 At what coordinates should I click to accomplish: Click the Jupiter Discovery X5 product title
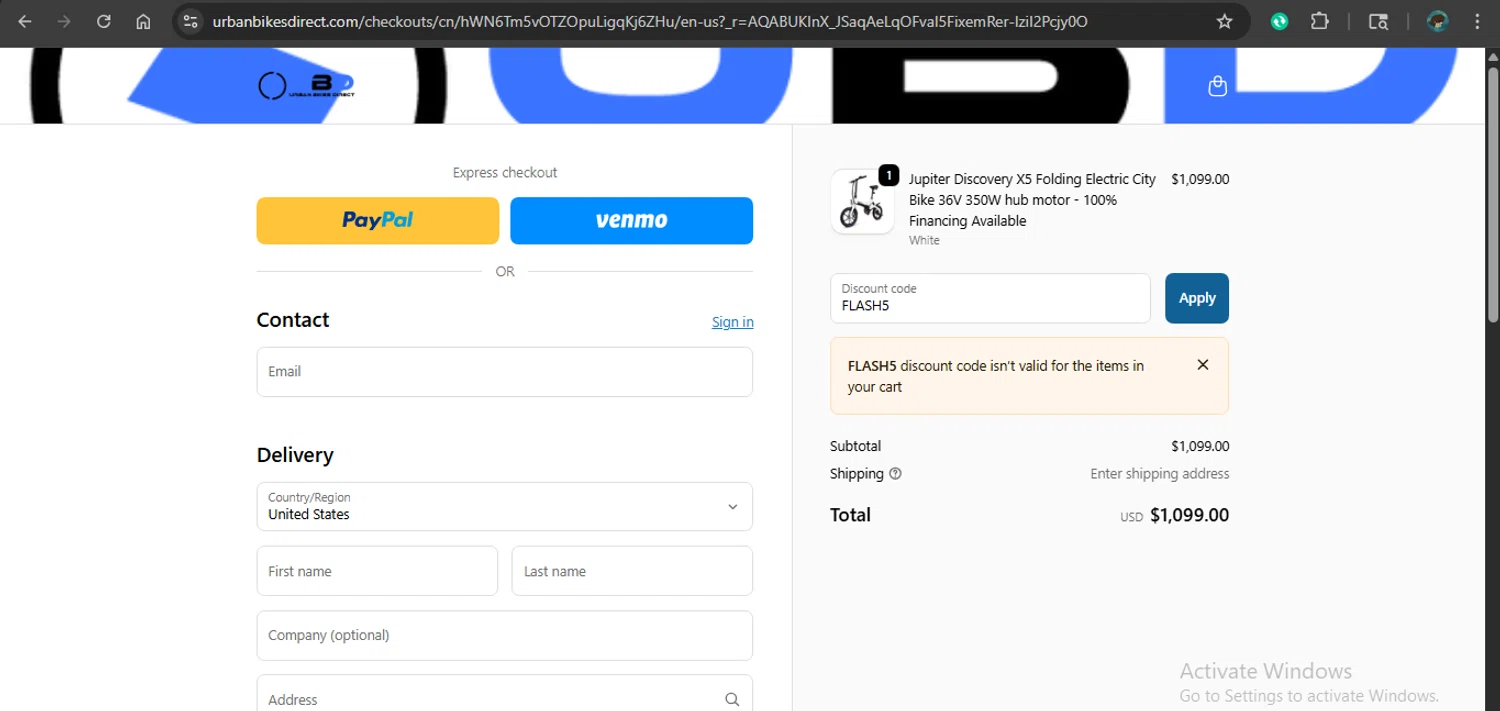coord(1032,200)
